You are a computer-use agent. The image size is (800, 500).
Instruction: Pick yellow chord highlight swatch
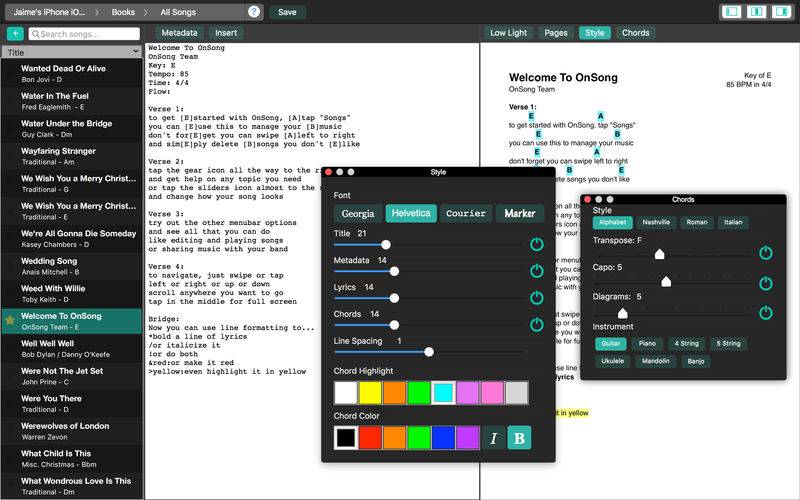[x=370, y=393]
